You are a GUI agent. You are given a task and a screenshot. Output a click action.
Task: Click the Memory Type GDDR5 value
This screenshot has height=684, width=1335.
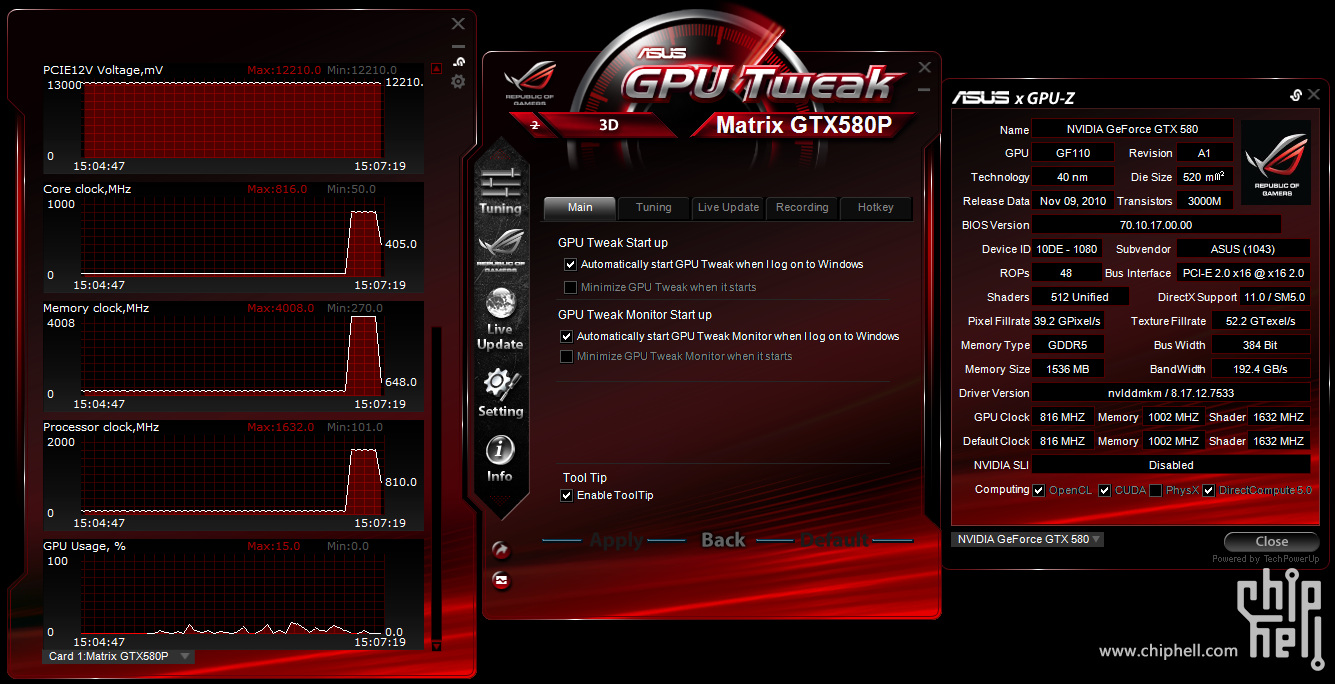click(1068, 345)
